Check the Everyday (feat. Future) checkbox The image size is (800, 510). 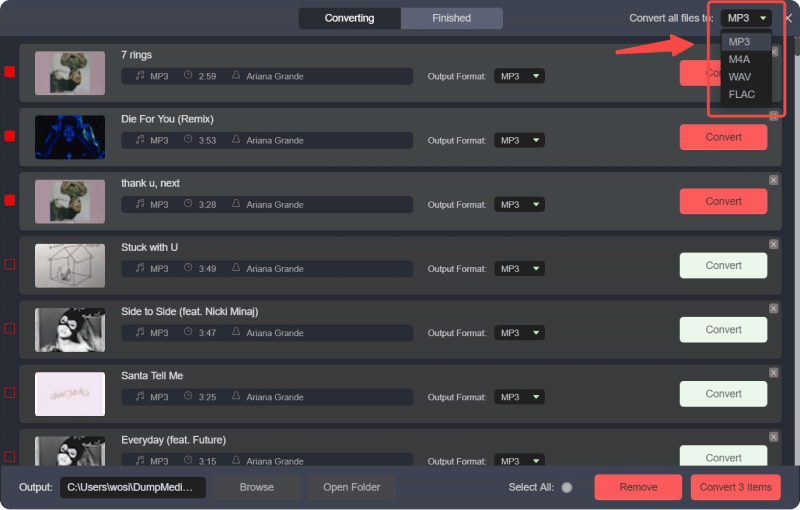point(10,457)
